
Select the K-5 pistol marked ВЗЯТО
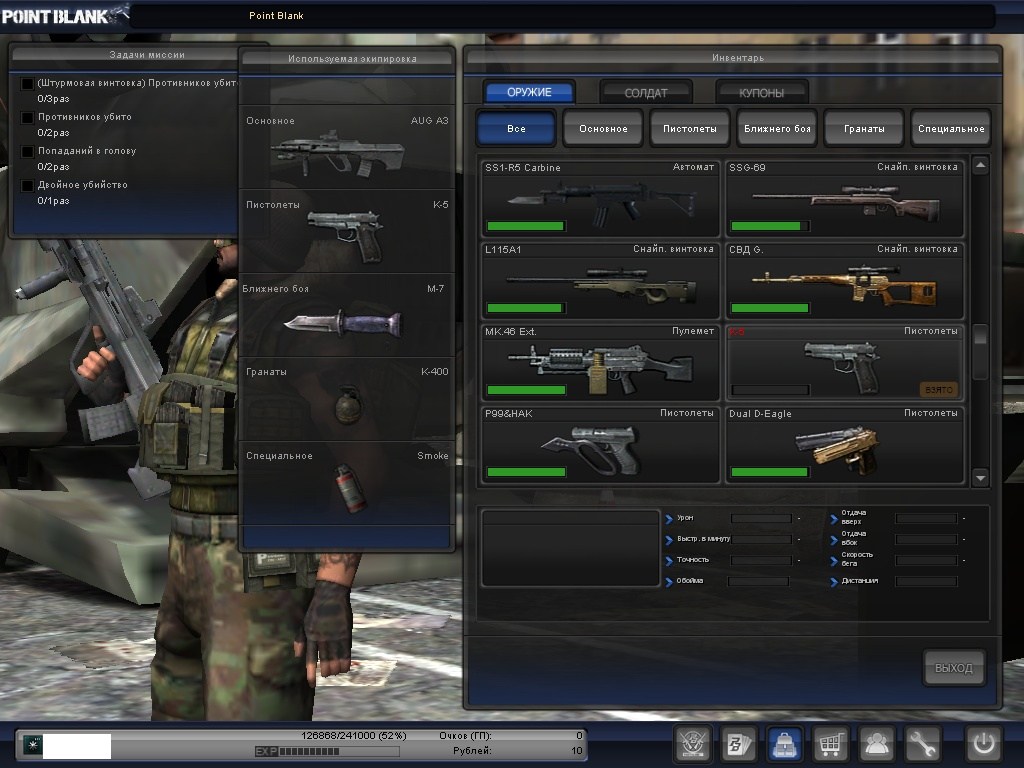[x=844, y=362]
